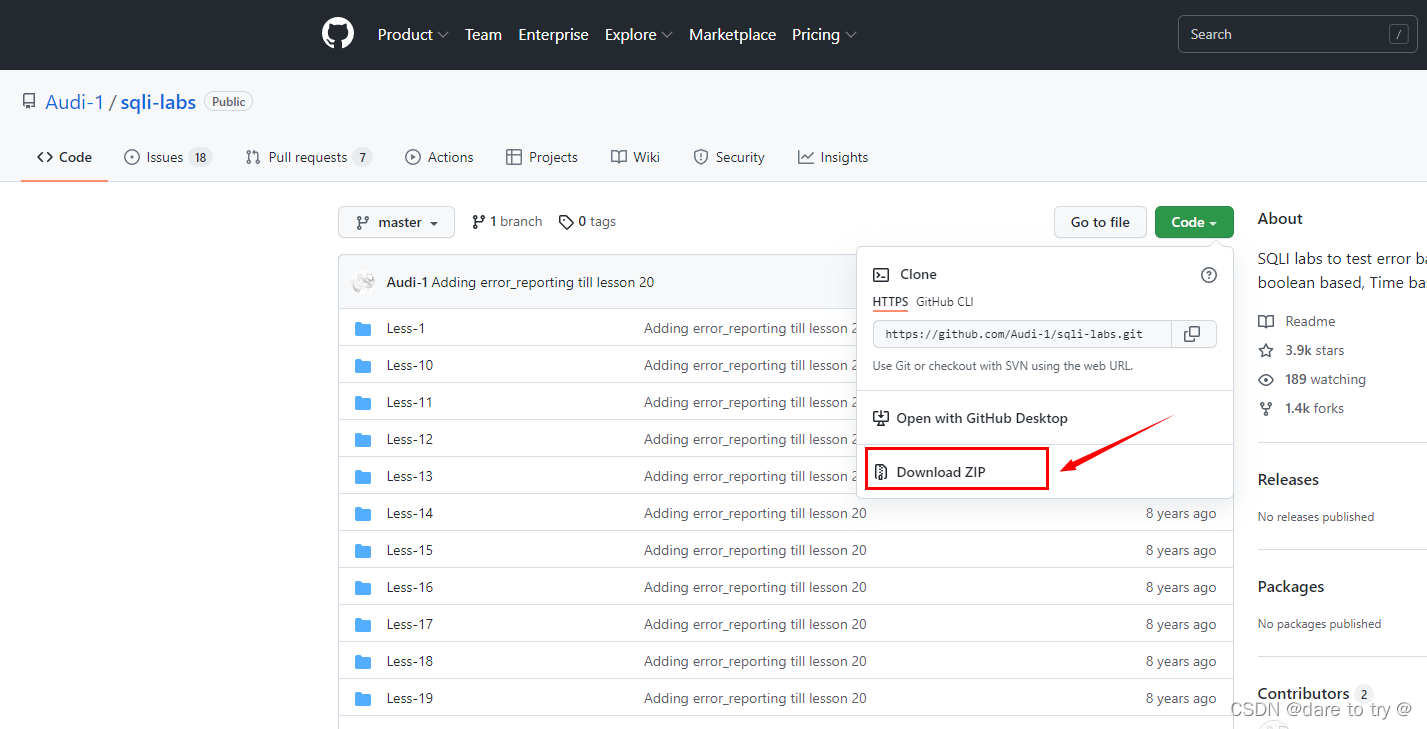Switch to the Projects tab
This screenshot has width=1427, height=729.
[542, 157]
